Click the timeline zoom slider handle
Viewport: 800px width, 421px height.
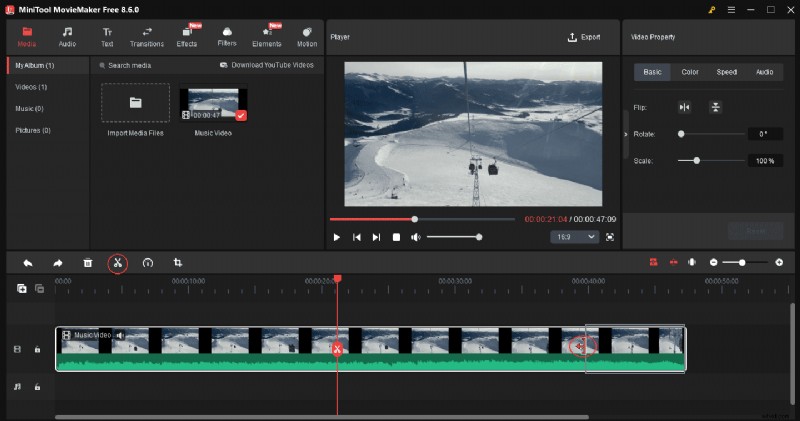tap(742, 262)
